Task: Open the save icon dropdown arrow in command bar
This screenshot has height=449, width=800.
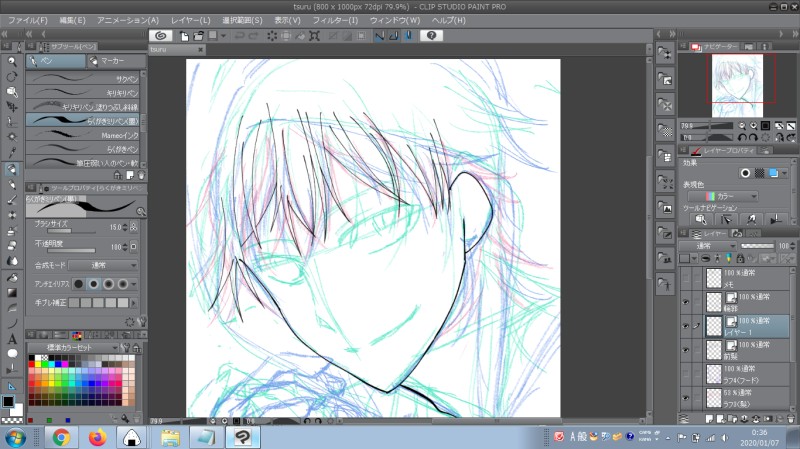Action: (x=223, y=36)
